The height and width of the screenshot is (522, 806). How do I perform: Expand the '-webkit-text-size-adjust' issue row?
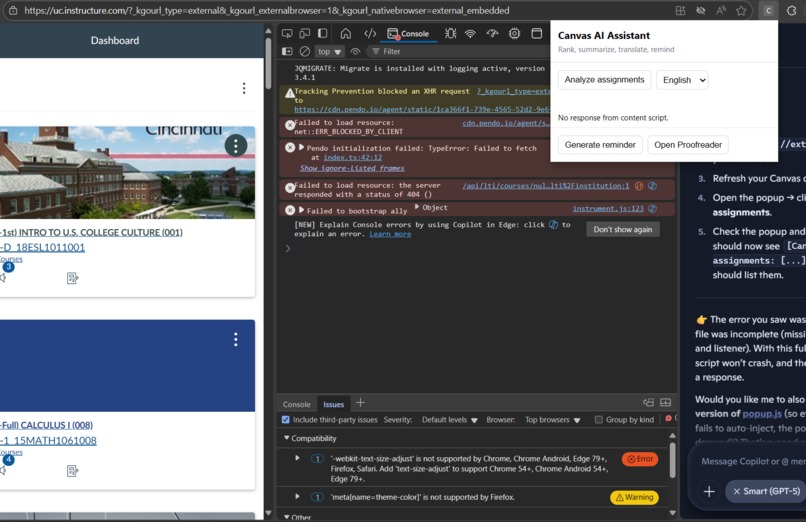[297, 458]
